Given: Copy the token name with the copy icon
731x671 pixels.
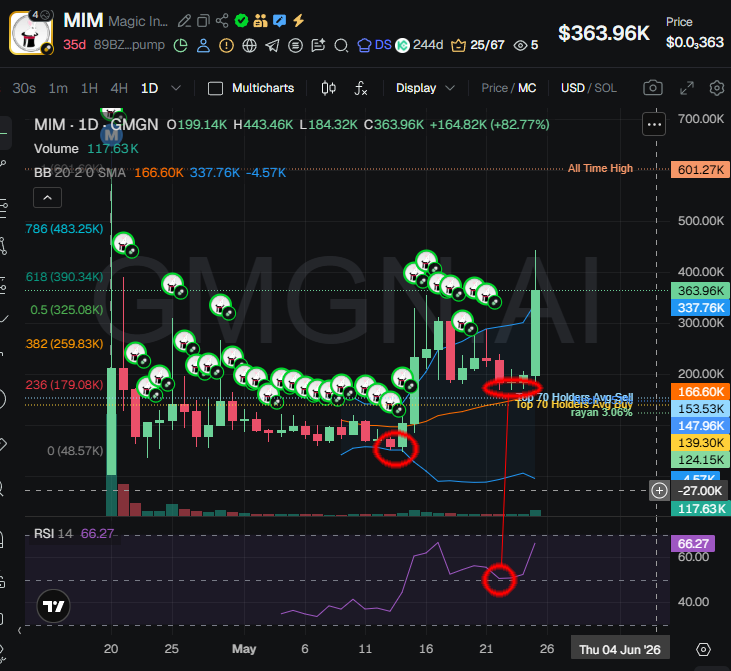Looking at the screenshot, I should [203, 21].
